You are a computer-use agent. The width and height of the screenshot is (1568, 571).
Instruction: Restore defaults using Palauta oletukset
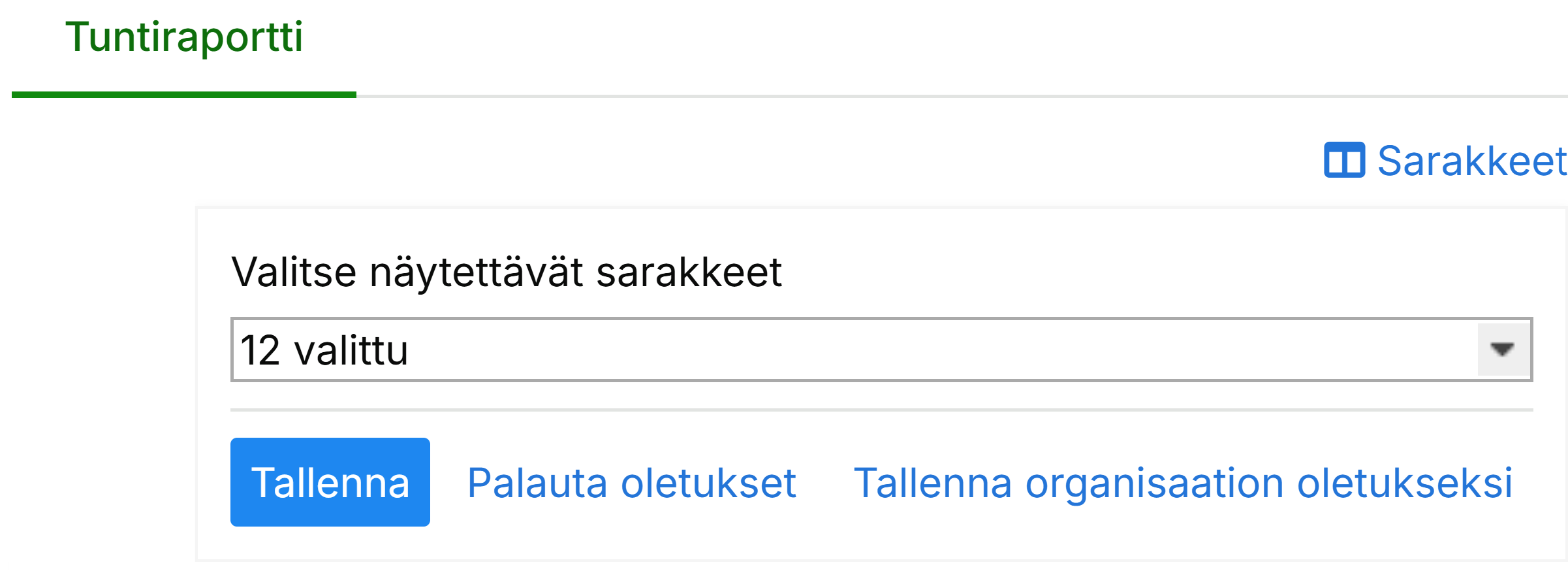(631, 483)
